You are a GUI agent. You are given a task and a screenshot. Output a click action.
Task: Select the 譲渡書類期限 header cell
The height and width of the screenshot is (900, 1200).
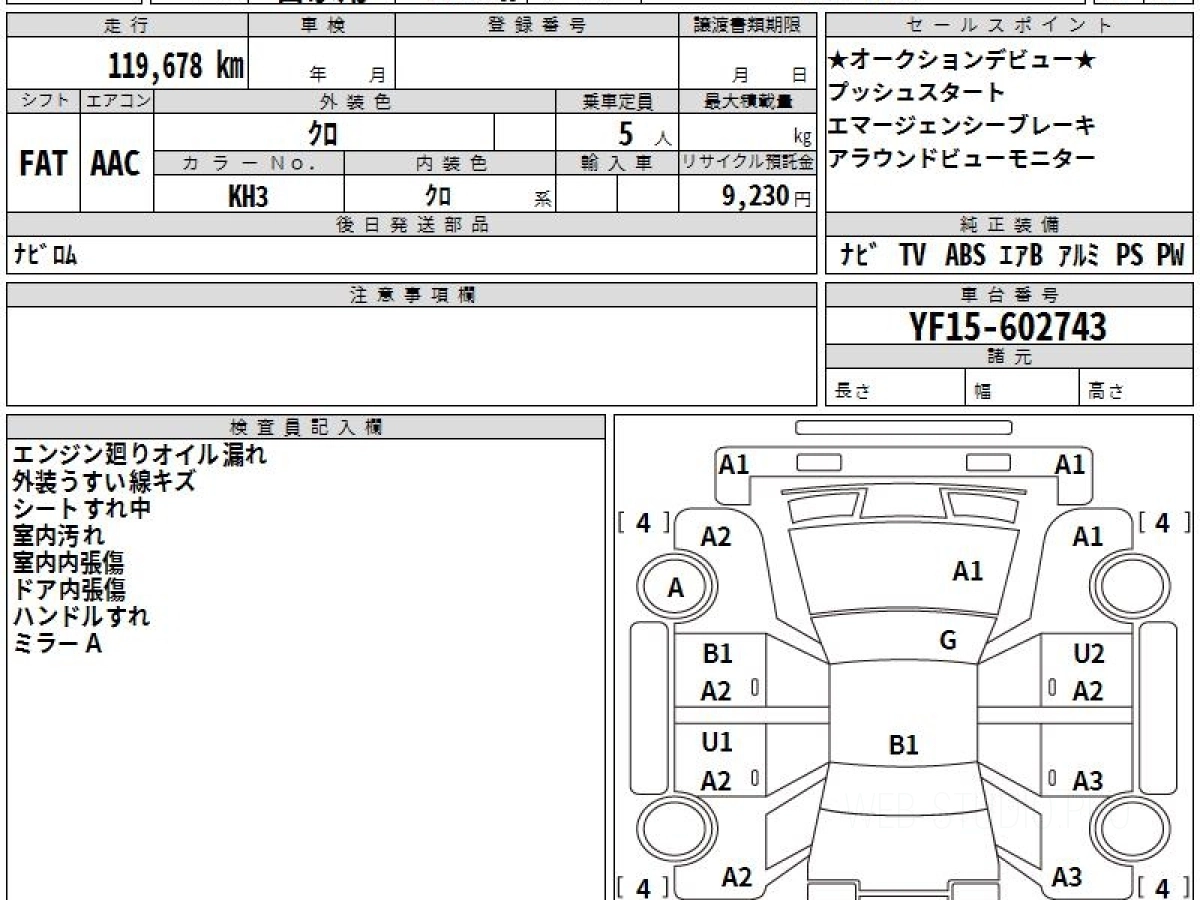pyautogui.click(x=747, y=26)
